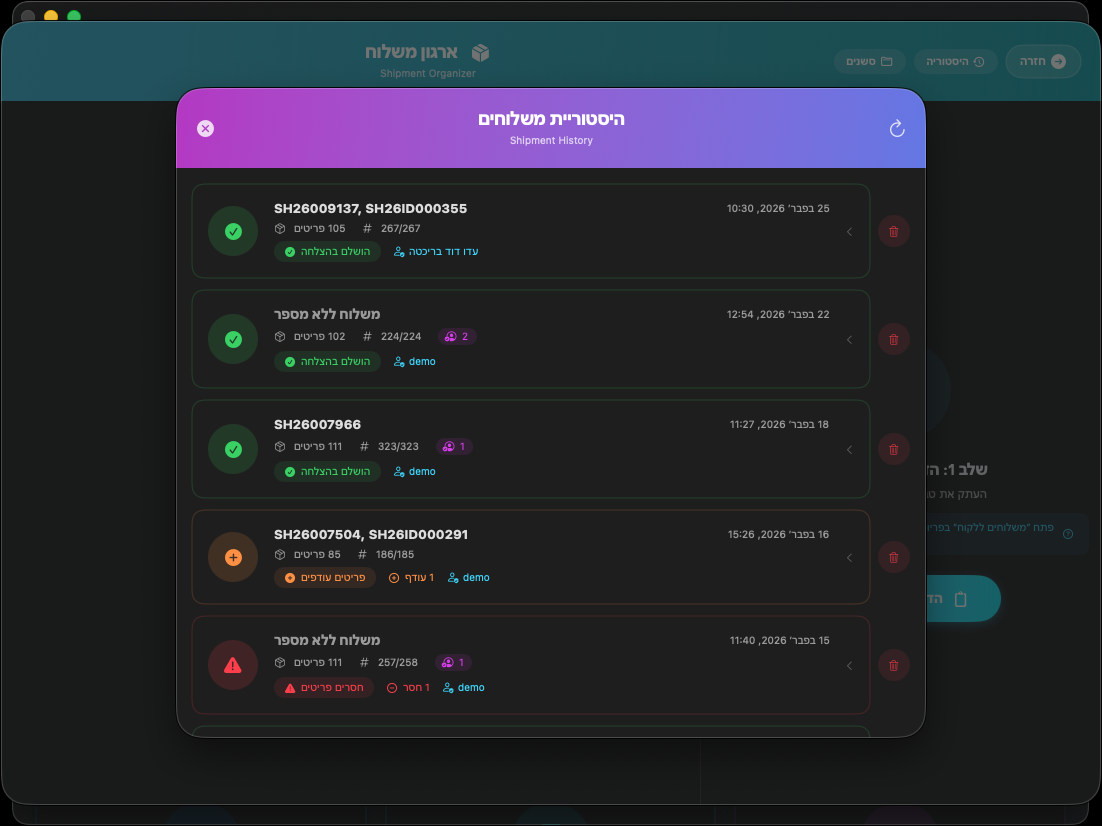Screen dimensions: 1102x826
Task: Click the orange surplus status icon on SH26007504
Action: click(x=232, y=557)
